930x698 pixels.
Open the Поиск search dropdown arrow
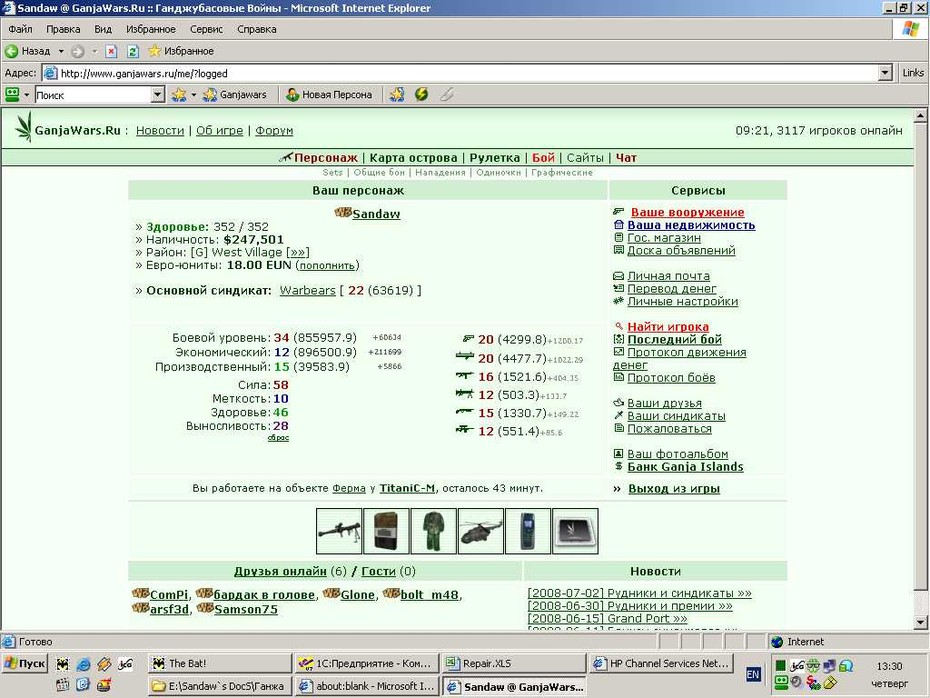tap(157, 94)
